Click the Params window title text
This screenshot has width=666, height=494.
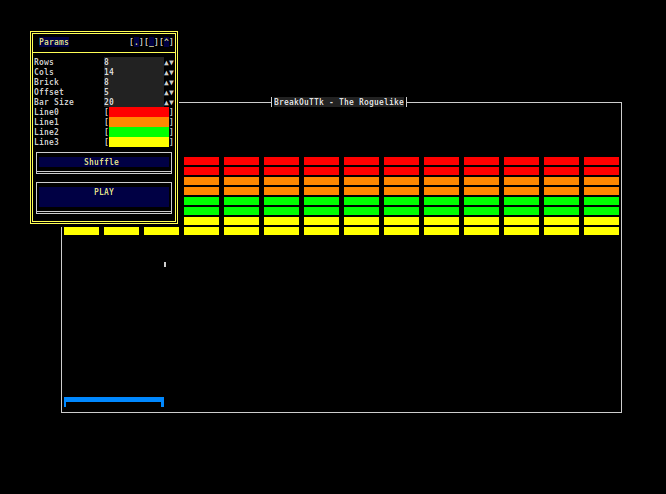[54, 42]
